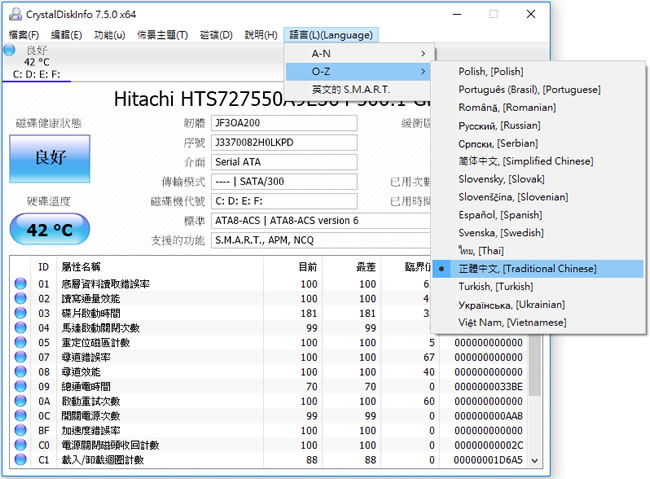The width and height of the screenshot is (650, 479).
Task: Click the ID column header
Action: tap(44, 267)
